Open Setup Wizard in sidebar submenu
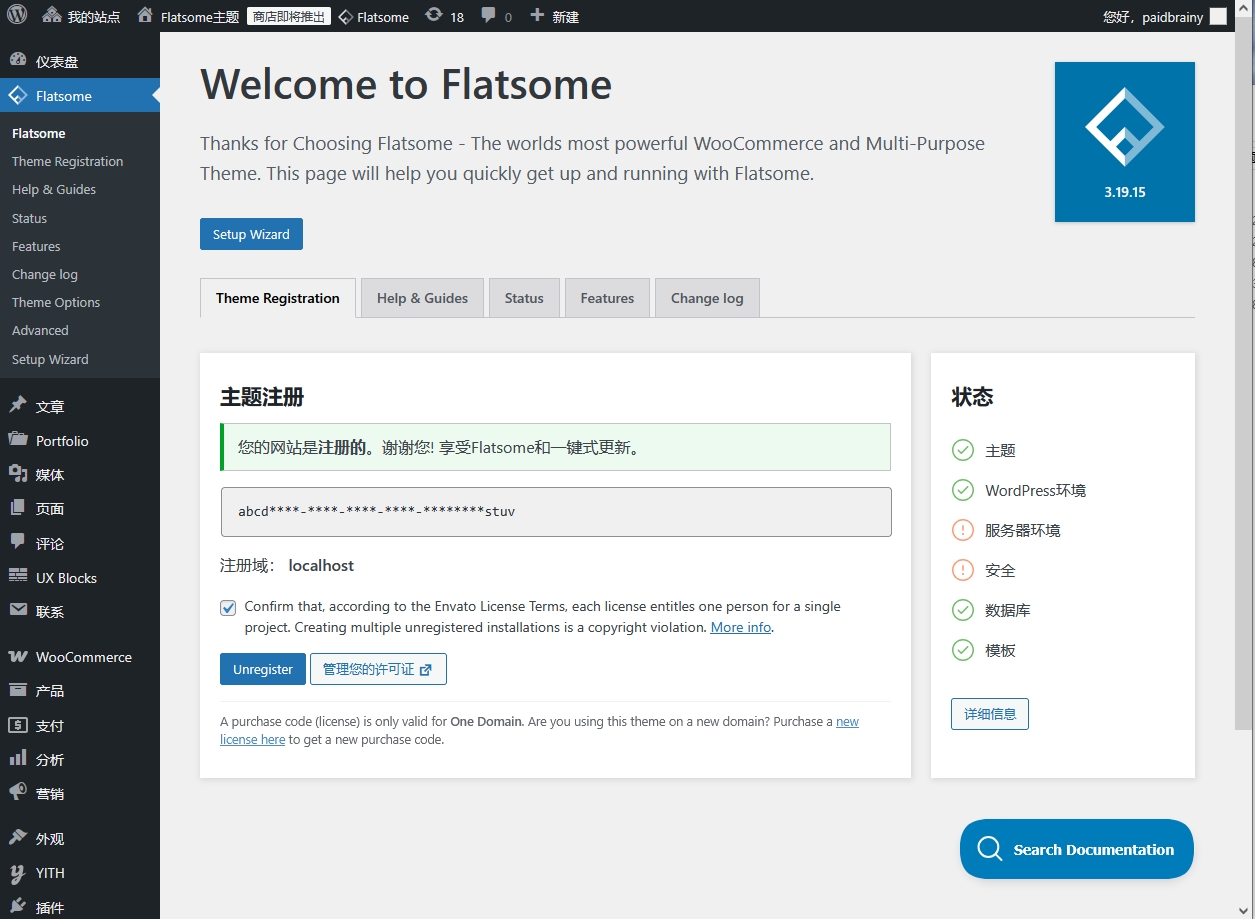The image size is (1255, 919). coord(50,359)
